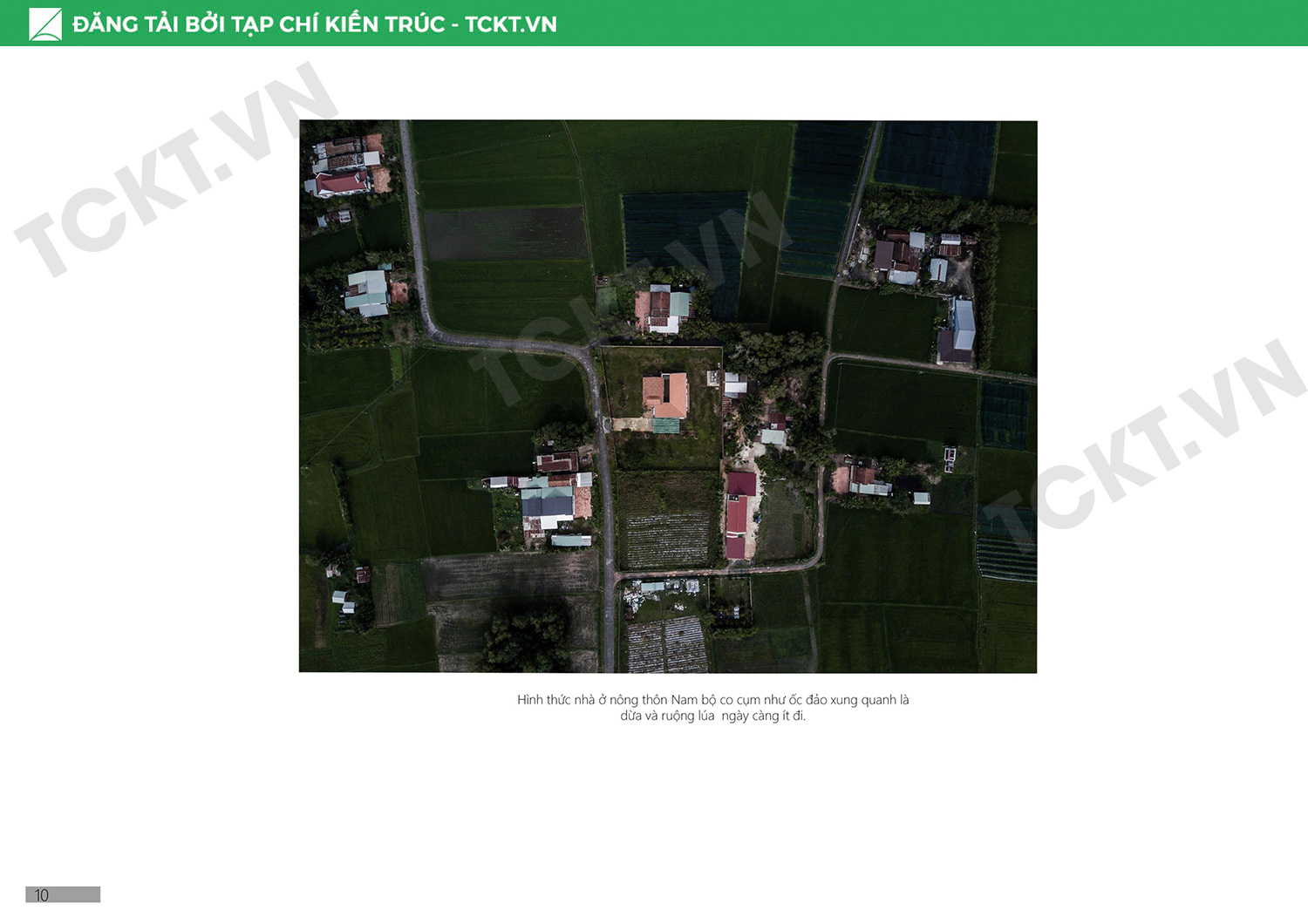
Task: Click the gray-blue roofed house beside the road
Action: 548,504
